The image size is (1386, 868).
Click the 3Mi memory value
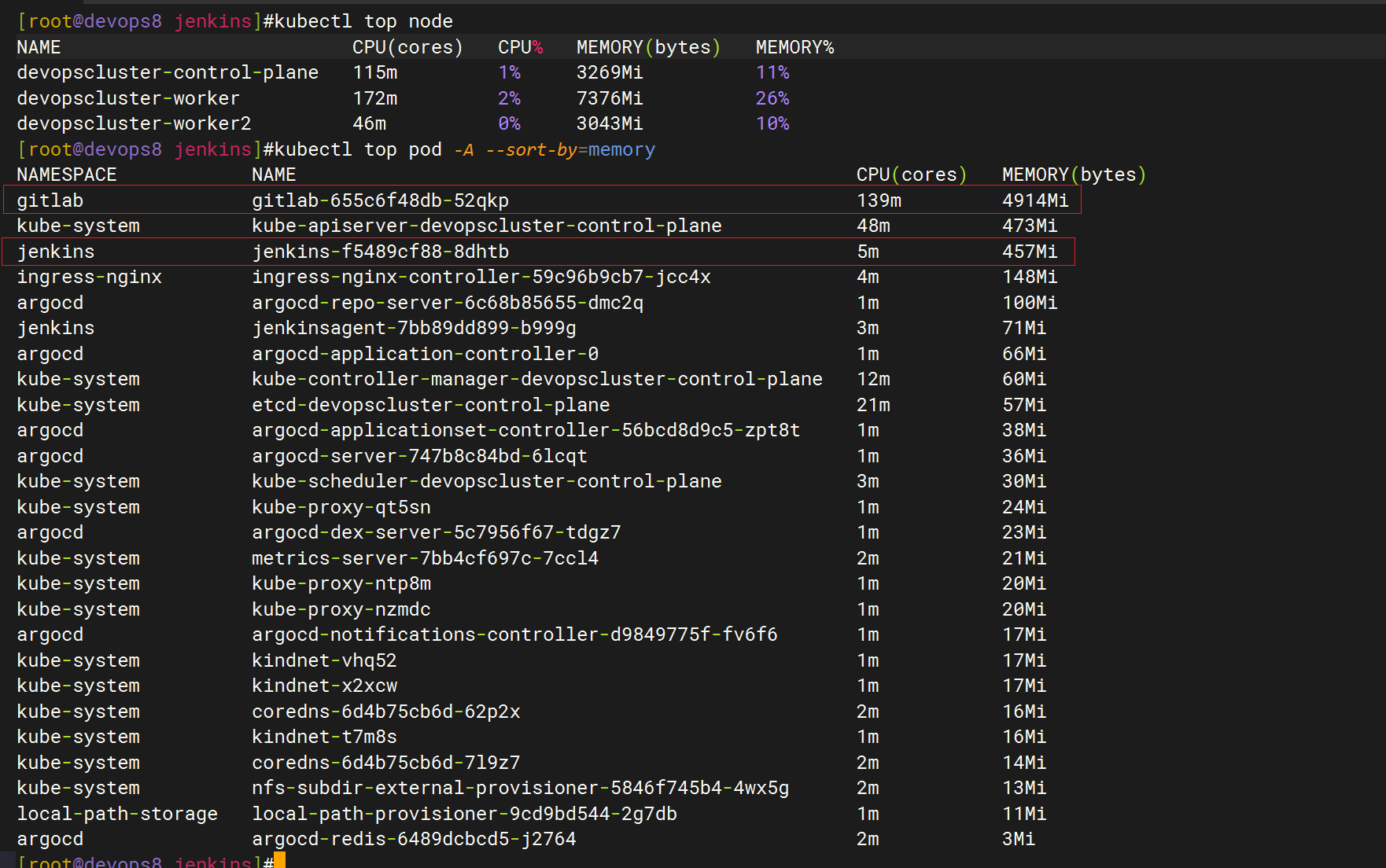(1019, 839)
